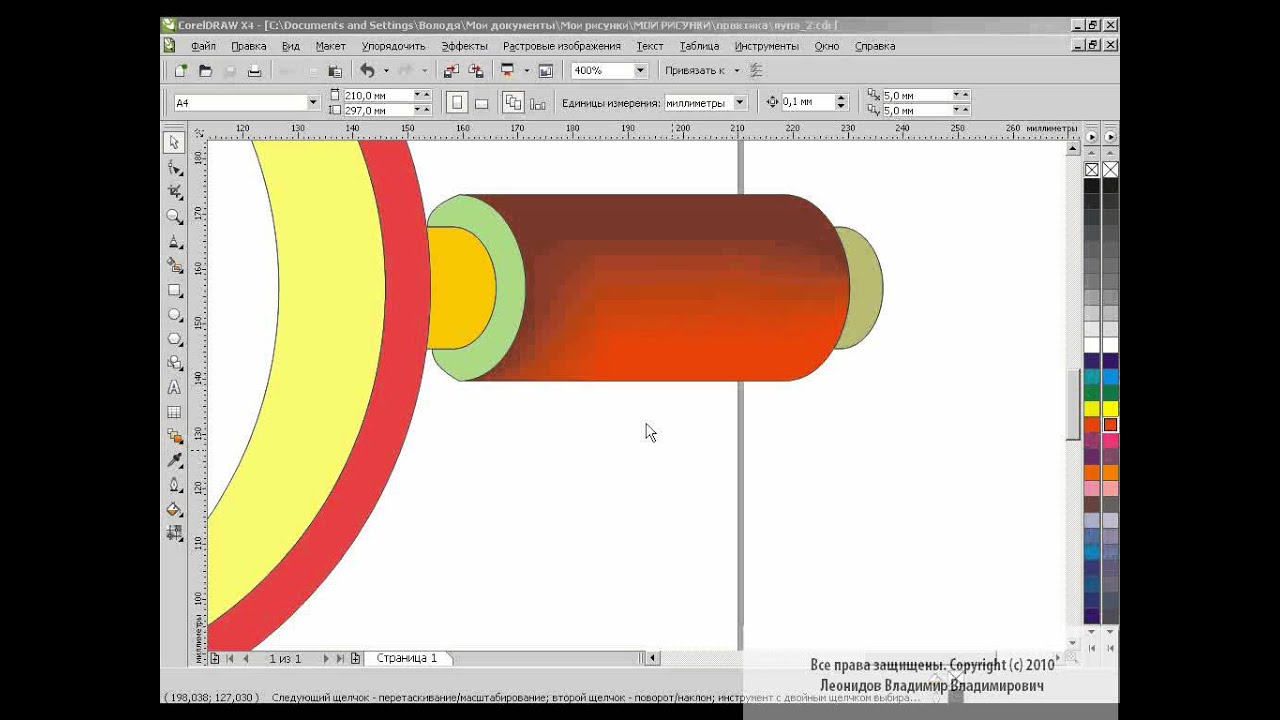Click the Paste clipboard icon
Screen dimensions: 1280x720
335,71
